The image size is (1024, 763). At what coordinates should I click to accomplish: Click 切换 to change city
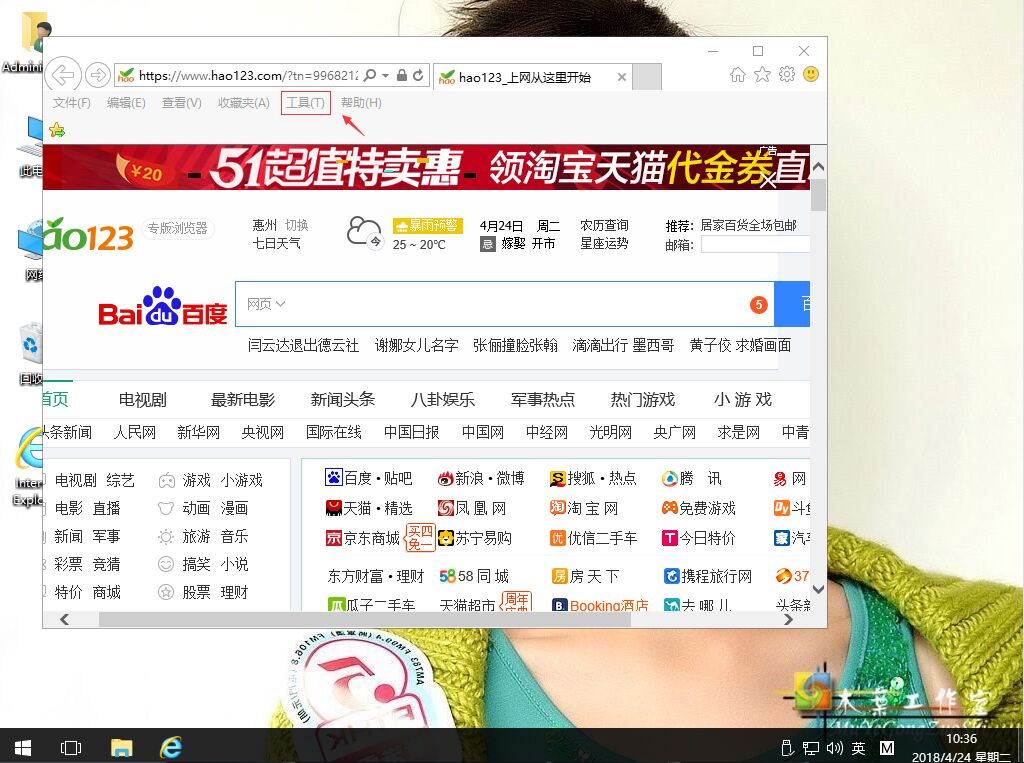click(296, 225)
